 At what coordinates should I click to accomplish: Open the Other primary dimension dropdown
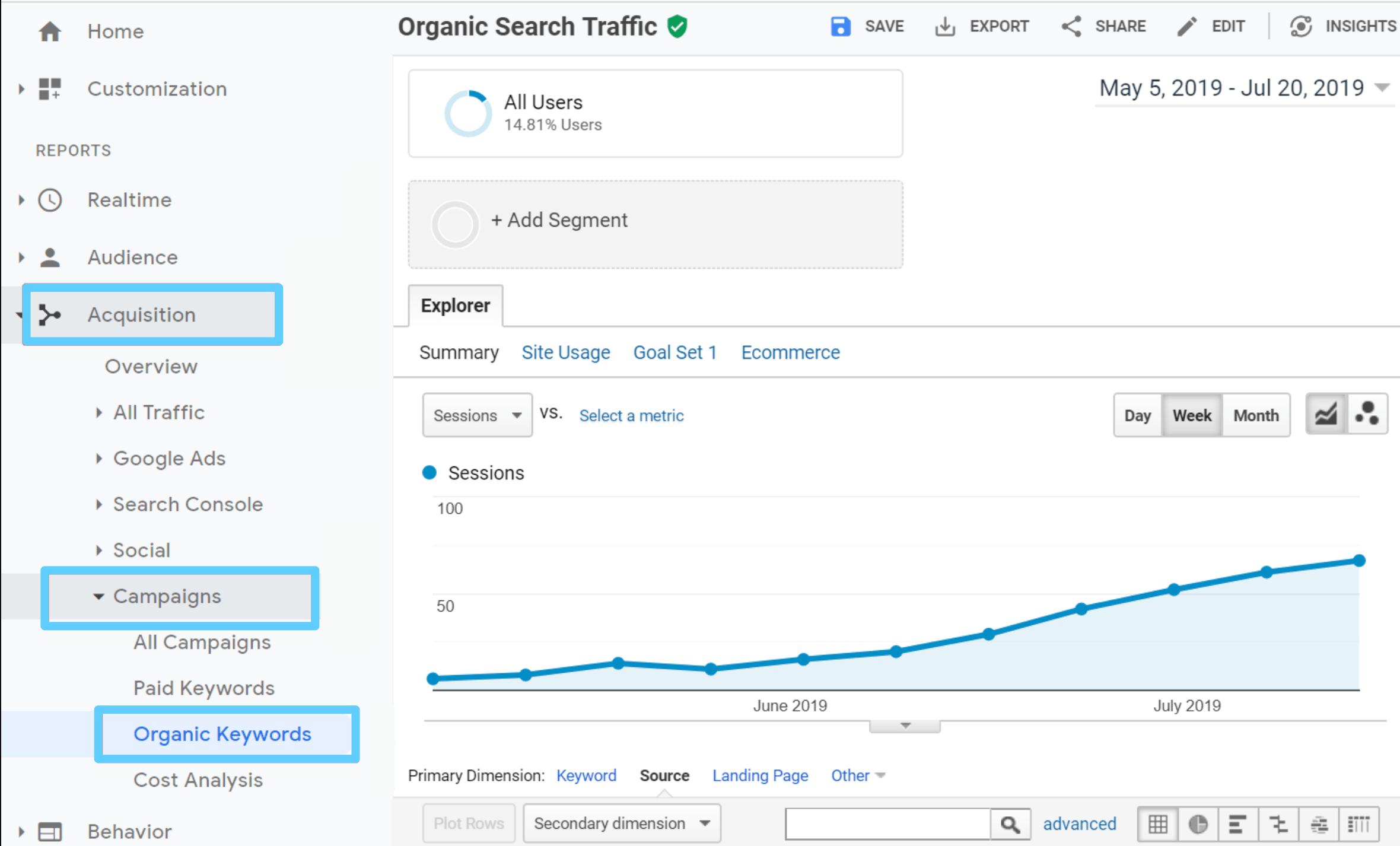(x=858, y=775)
